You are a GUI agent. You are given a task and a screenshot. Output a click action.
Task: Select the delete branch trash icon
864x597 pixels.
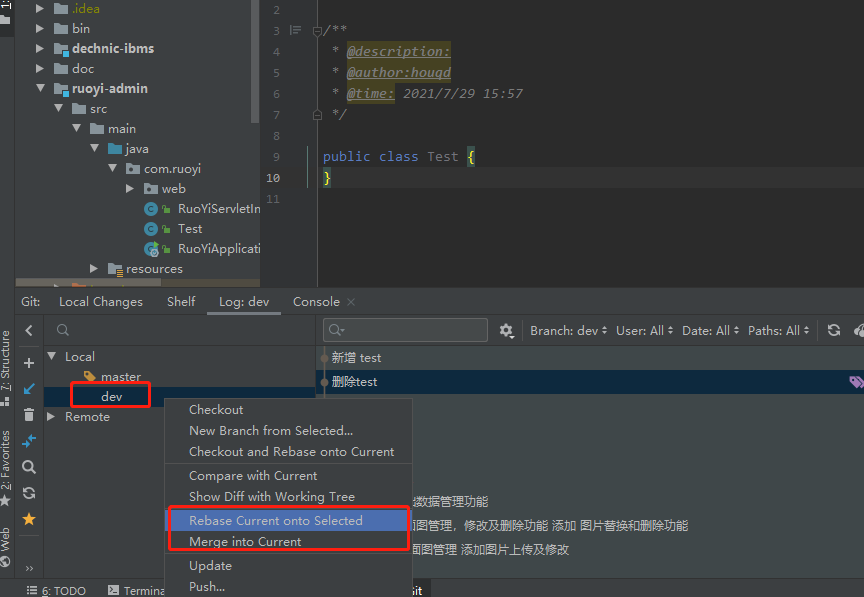[x=29, y=415]
